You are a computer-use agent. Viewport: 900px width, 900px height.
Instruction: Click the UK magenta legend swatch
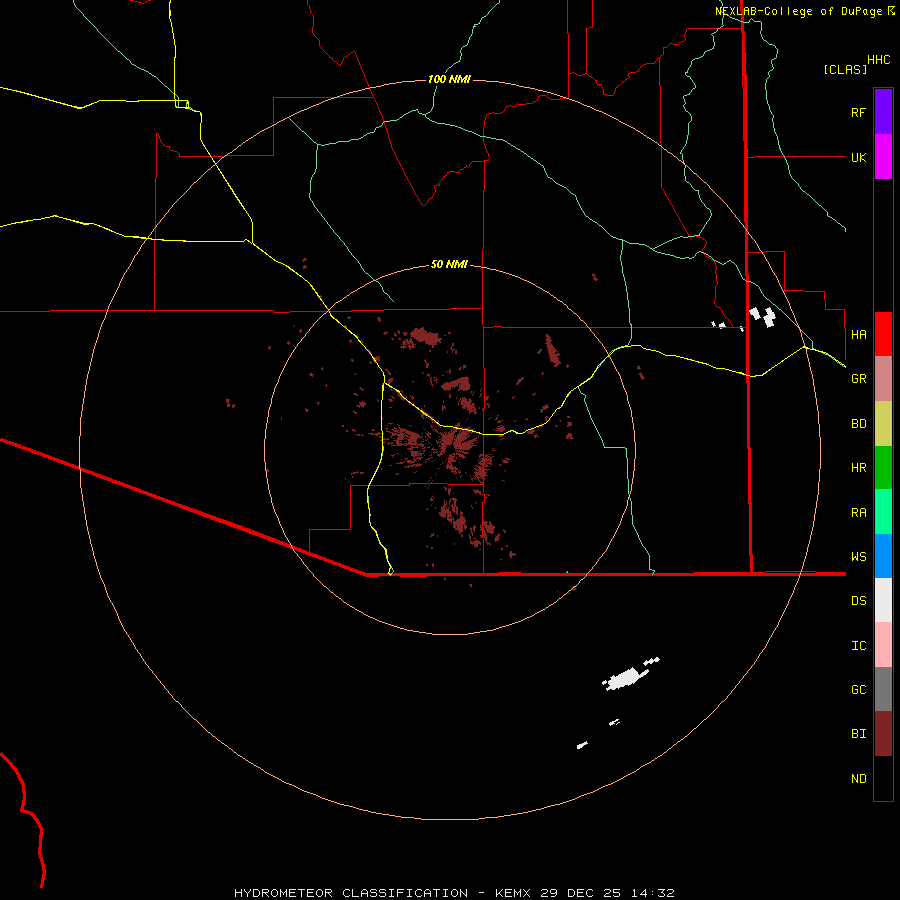click(x=883, y=157)
